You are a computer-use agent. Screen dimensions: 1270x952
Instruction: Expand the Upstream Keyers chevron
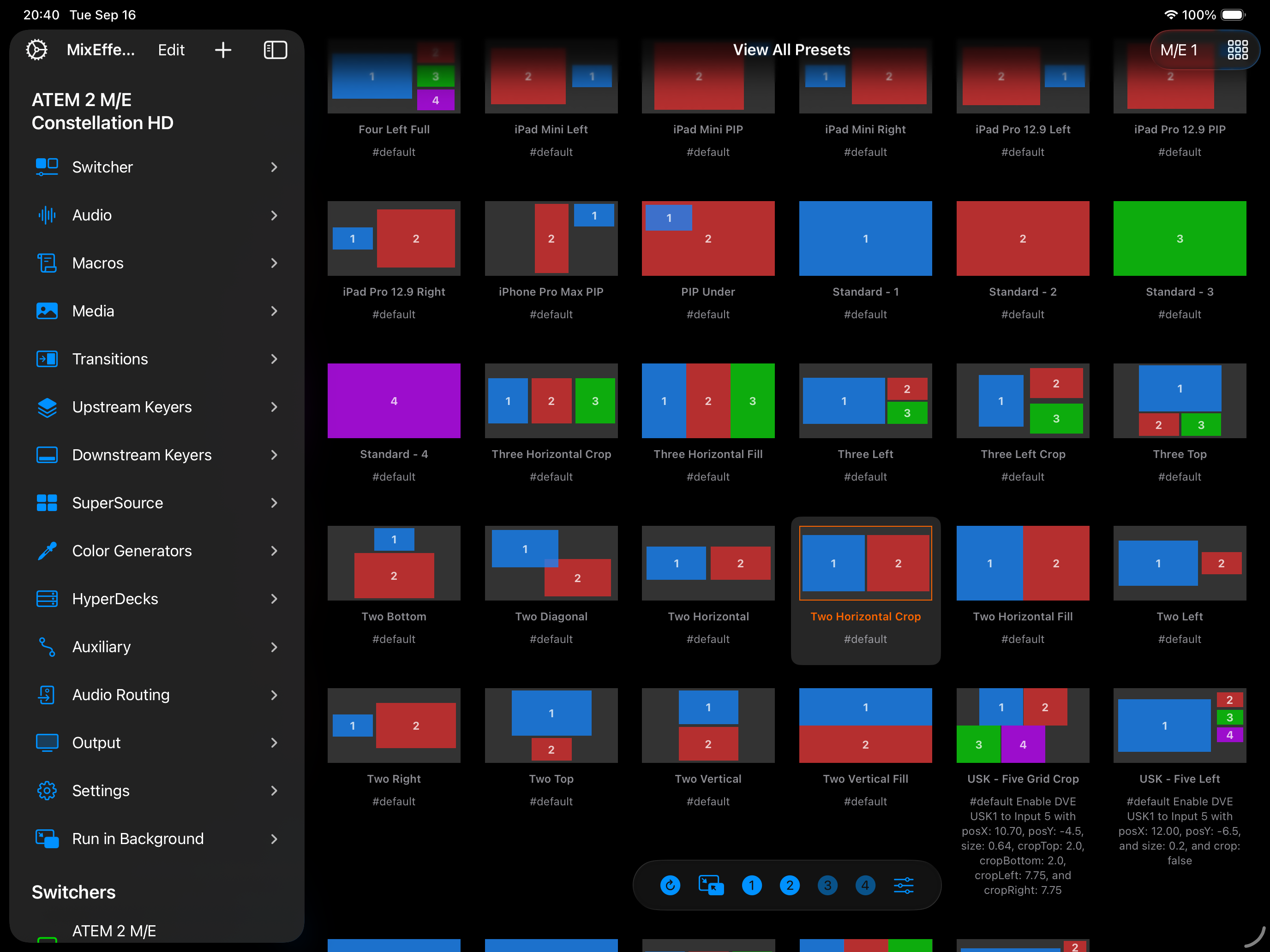274,407
